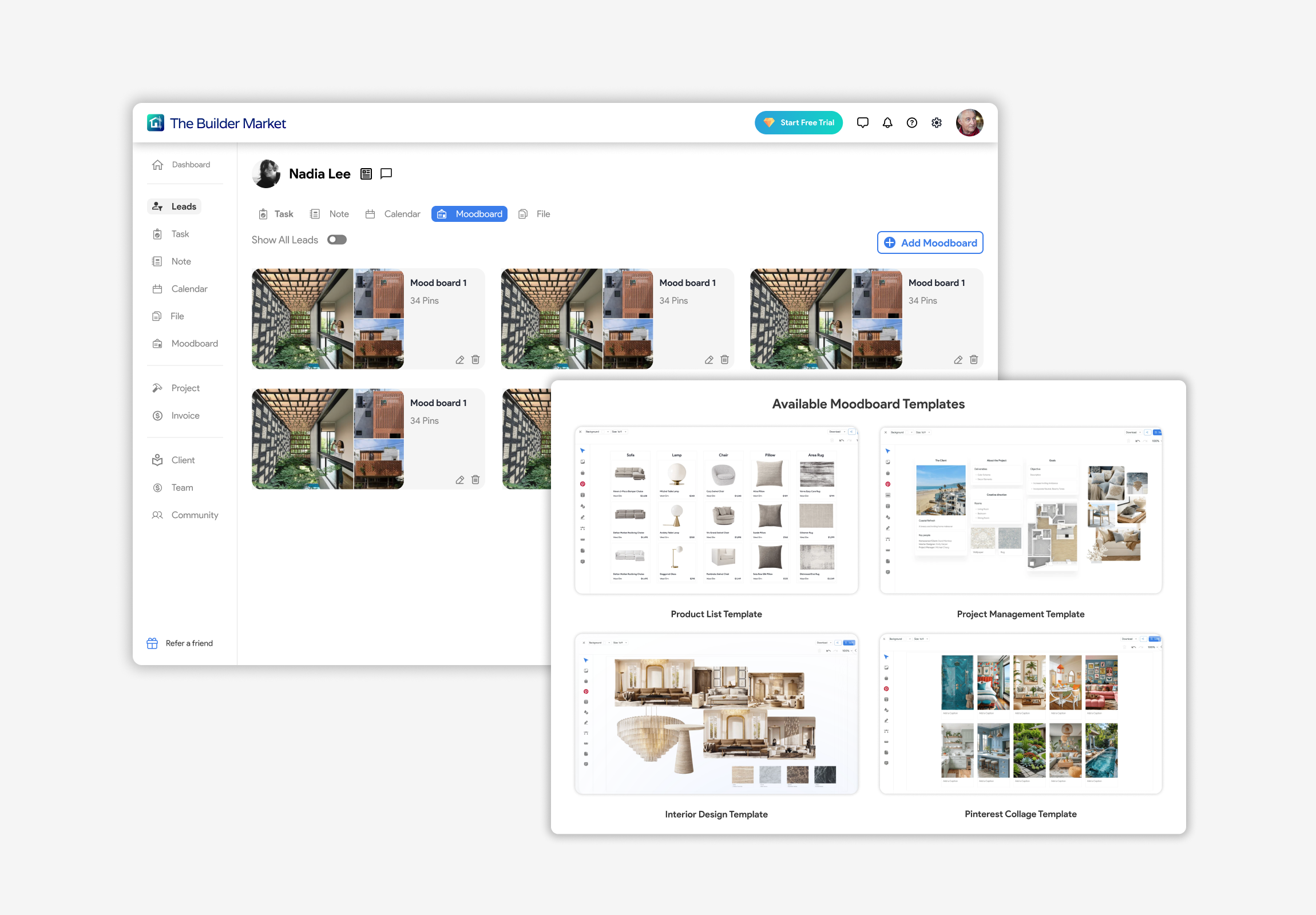
Task: Edit the first Mood board 1 card
Action: pos(459,360)
